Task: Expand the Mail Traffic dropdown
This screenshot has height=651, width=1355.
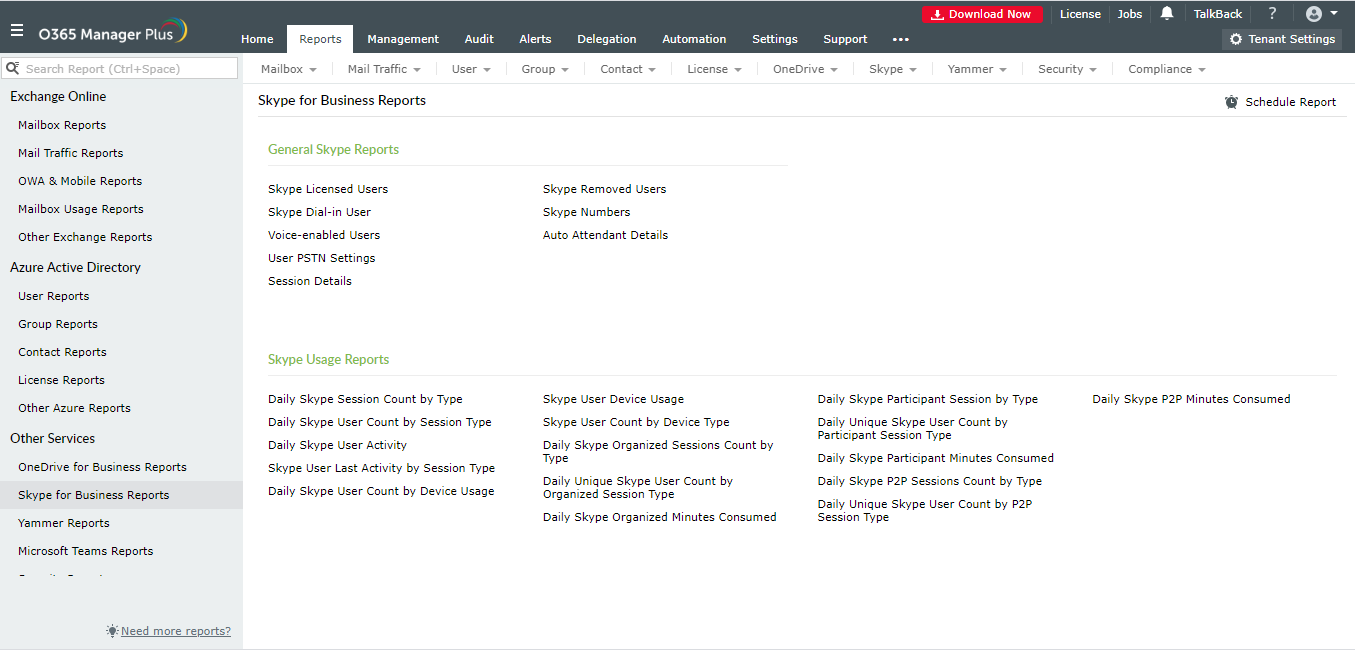Action: 384,69
